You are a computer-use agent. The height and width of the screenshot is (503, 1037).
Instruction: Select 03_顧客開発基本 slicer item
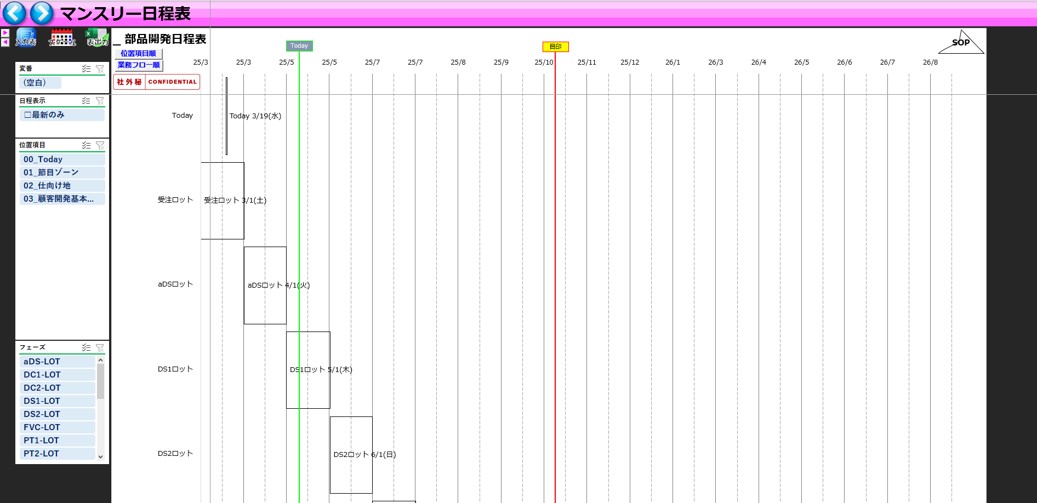pos(62,199)
